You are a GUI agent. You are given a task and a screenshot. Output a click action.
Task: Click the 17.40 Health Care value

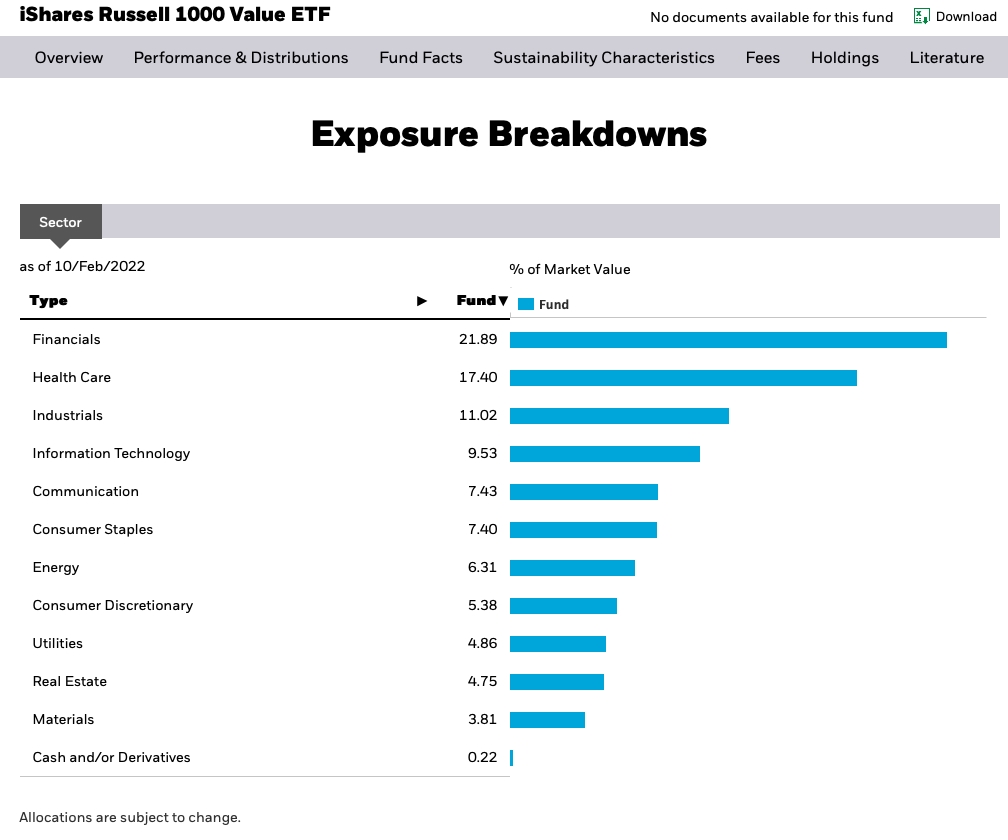click(478, 377)
